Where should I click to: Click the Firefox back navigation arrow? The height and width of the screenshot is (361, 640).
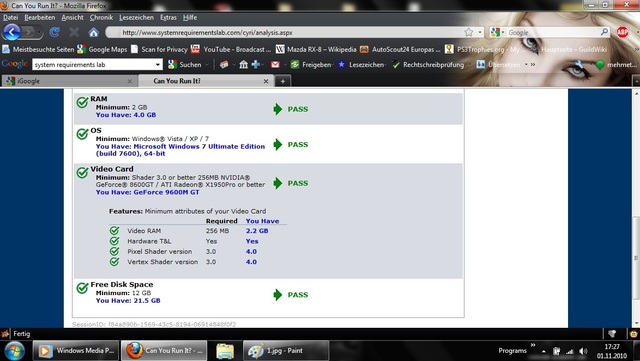(x=11, y=32)
